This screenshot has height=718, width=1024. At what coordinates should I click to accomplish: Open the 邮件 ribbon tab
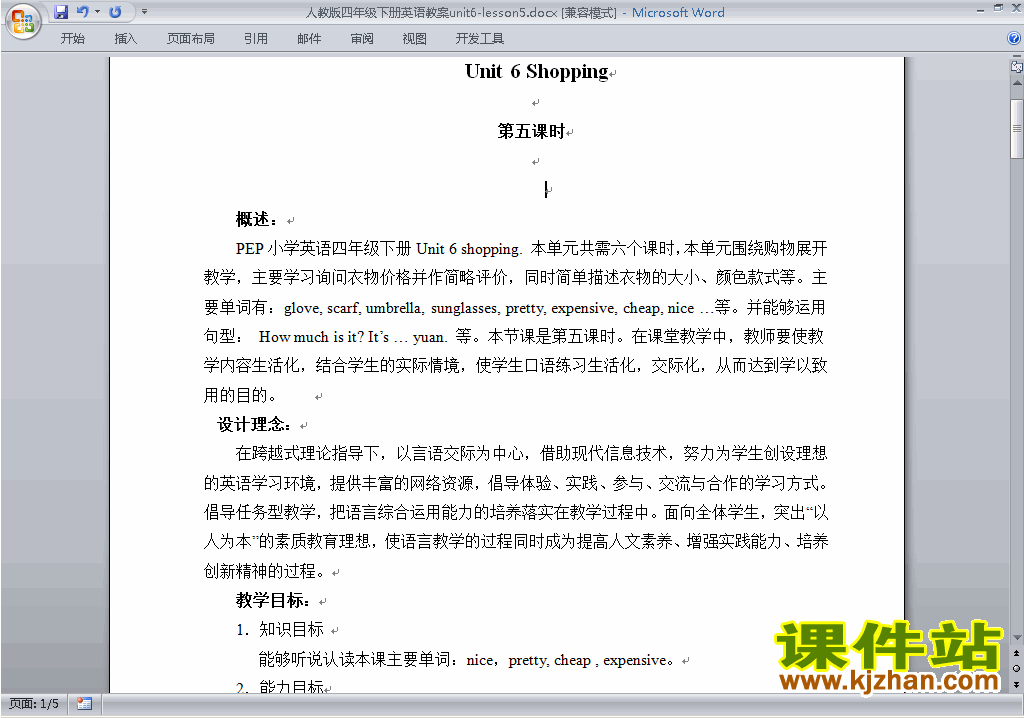point(309,39)
